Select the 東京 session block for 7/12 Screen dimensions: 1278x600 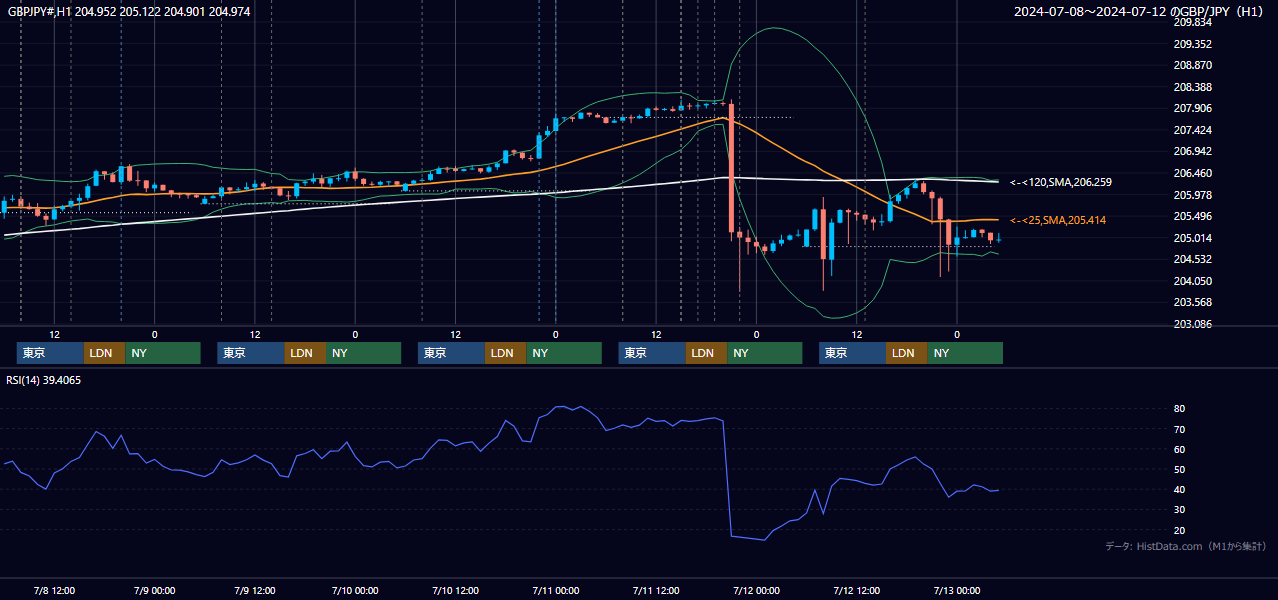click(852, 353)
